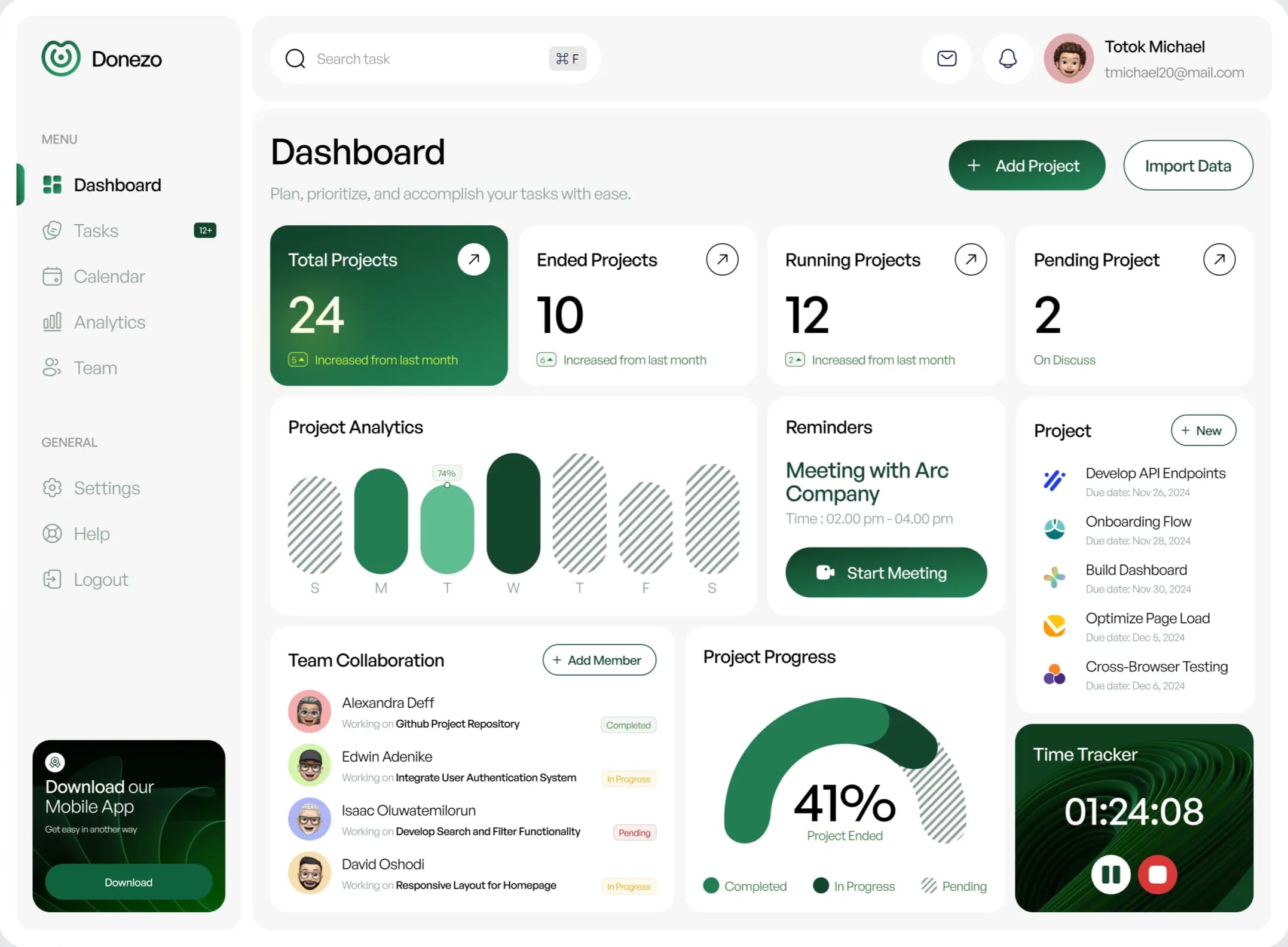Screen dimensions: 1288x947
Task: Click the Add Project button
Action: [x=1027, y=166]
